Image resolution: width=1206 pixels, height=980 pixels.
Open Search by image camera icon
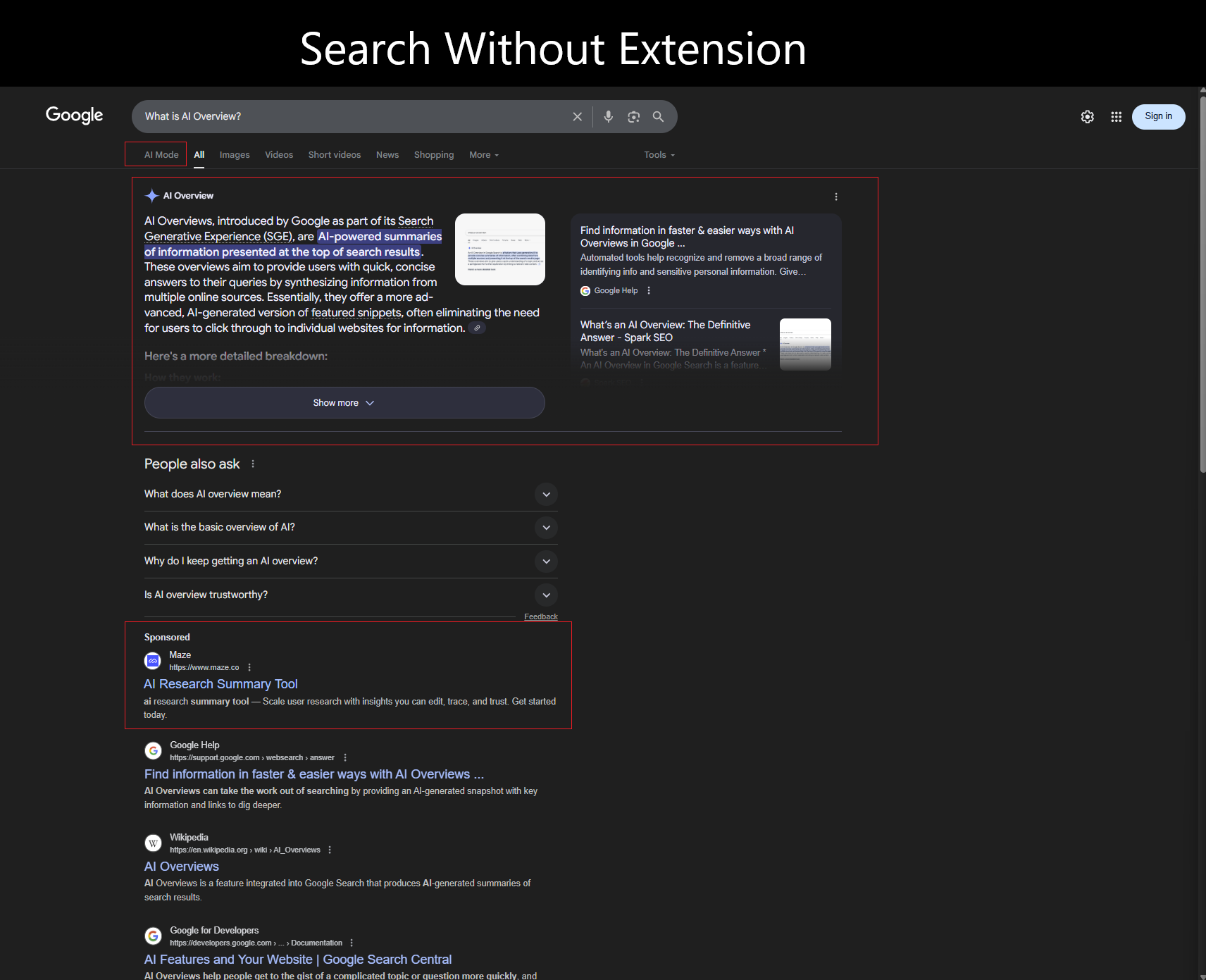634,116
